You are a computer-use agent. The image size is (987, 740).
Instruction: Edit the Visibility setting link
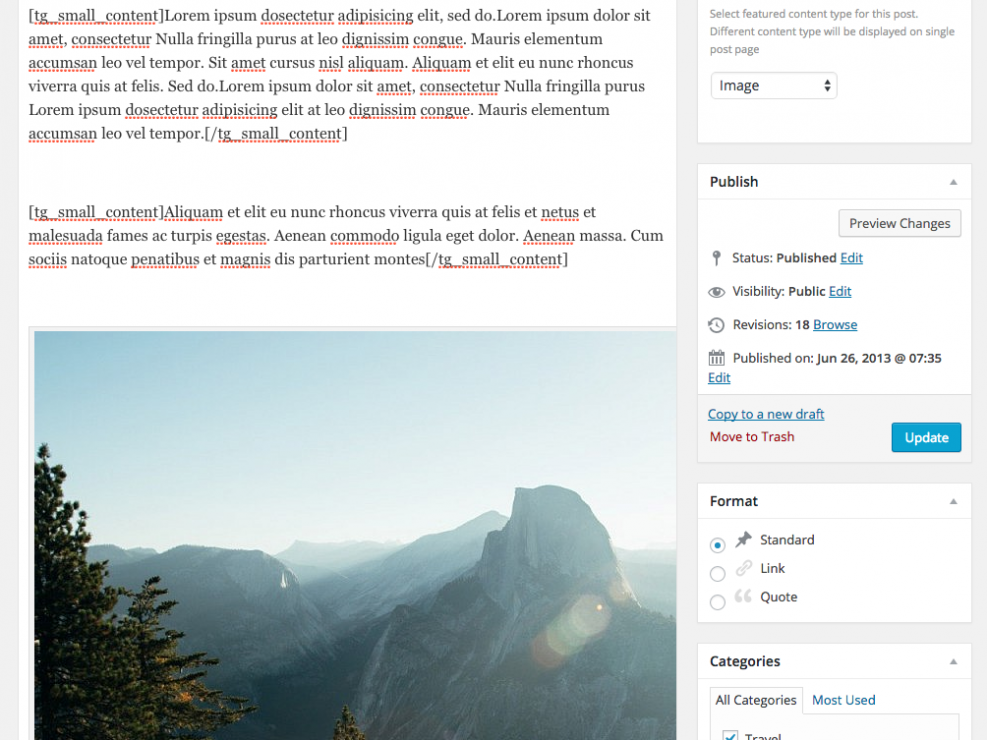pos(840,291)
